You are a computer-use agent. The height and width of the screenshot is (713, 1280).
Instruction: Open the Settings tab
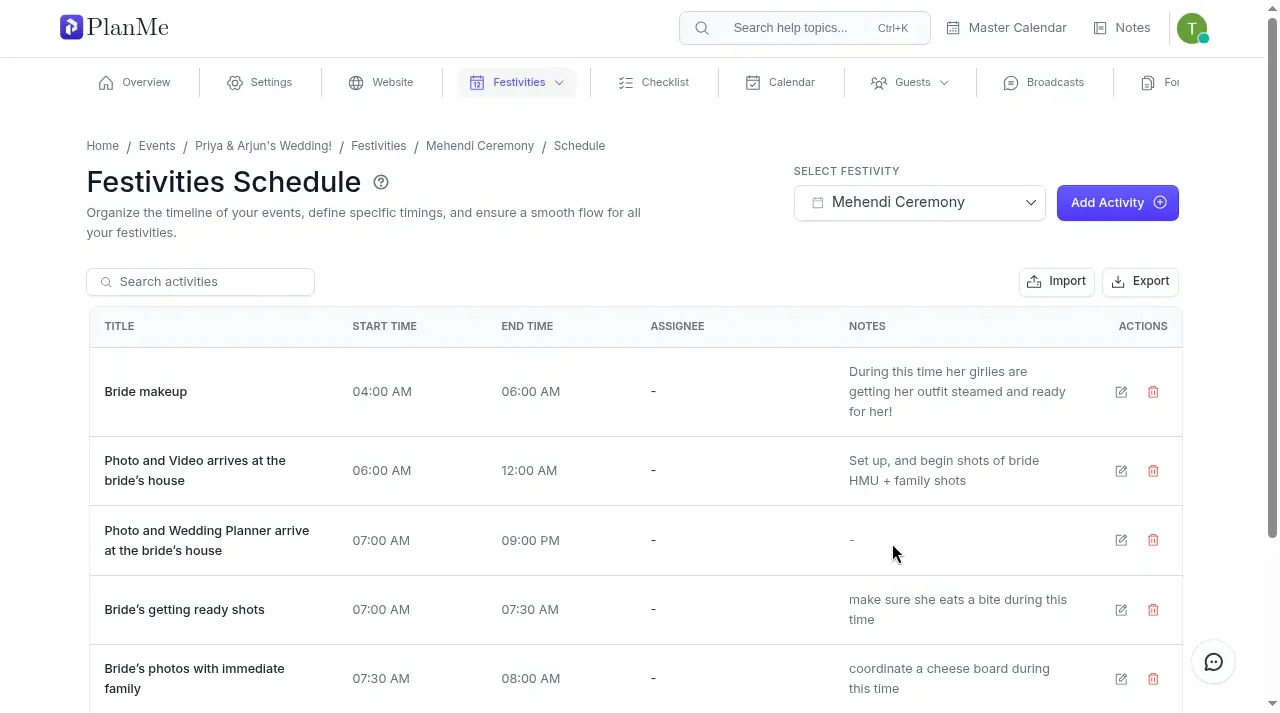click(x=260, y=83)
